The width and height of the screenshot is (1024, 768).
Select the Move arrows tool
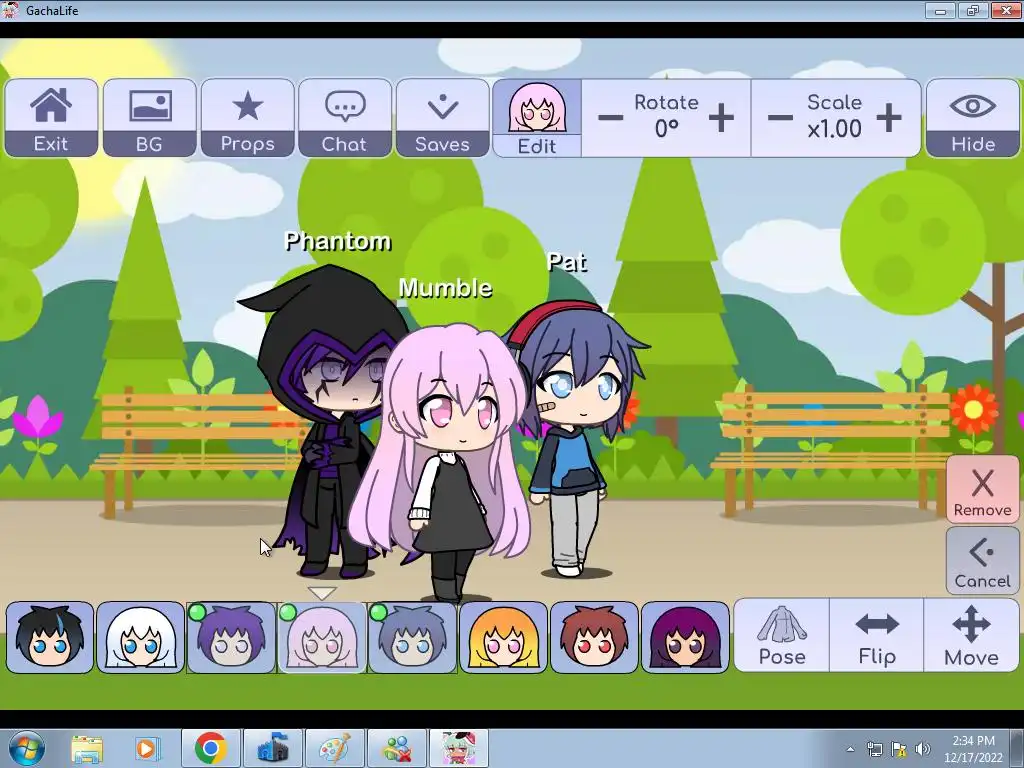pos(971,635)
